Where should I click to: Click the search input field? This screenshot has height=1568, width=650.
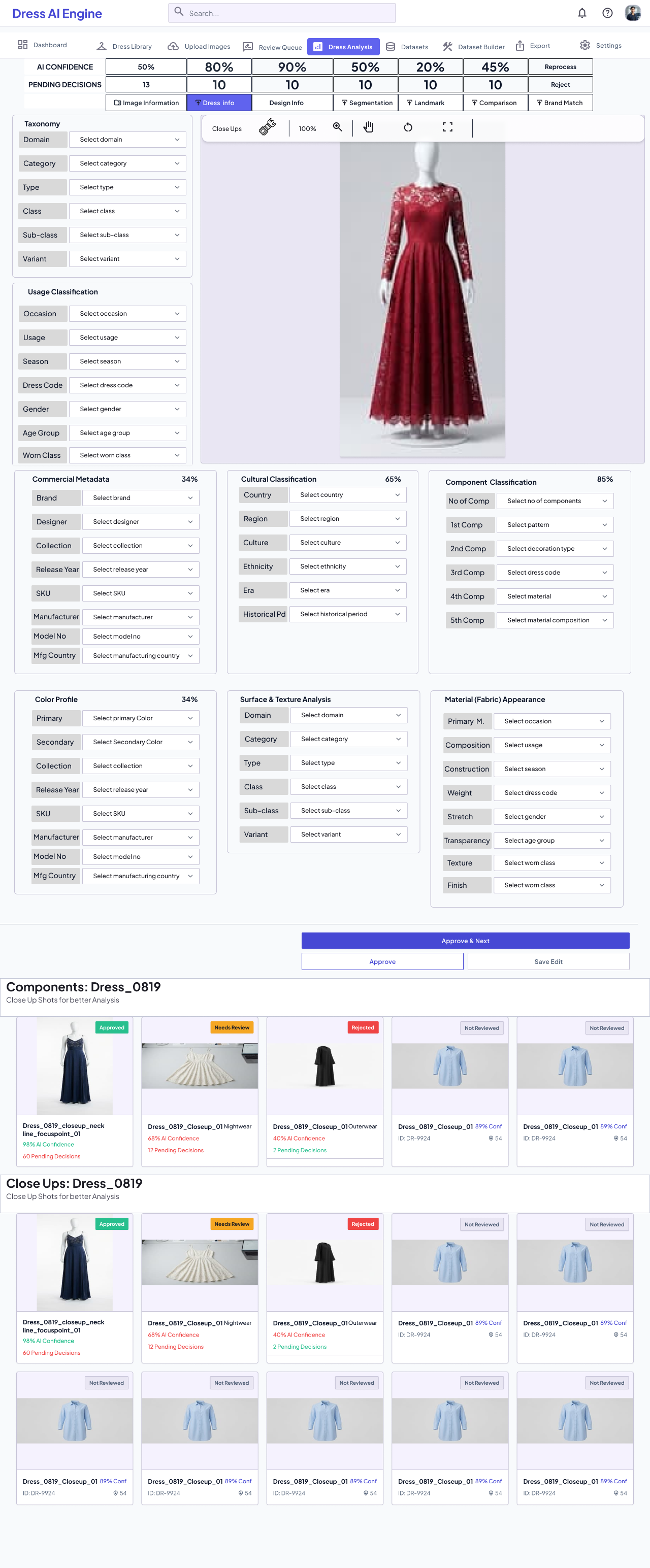[x=282, y=13]
